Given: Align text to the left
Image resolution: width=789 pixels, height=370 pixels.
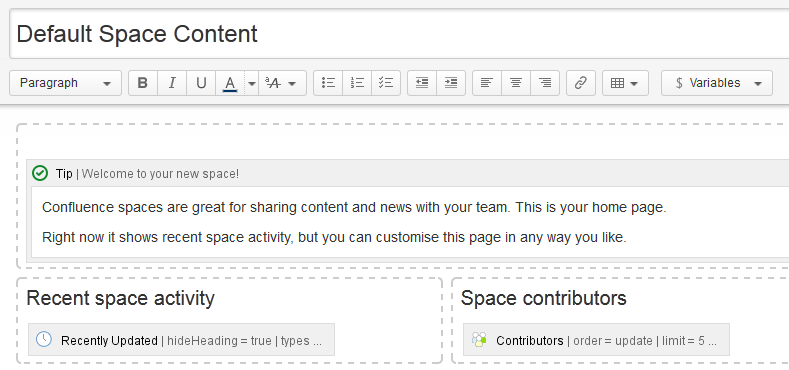Looking at the screenshot, I should pos(487,83).
